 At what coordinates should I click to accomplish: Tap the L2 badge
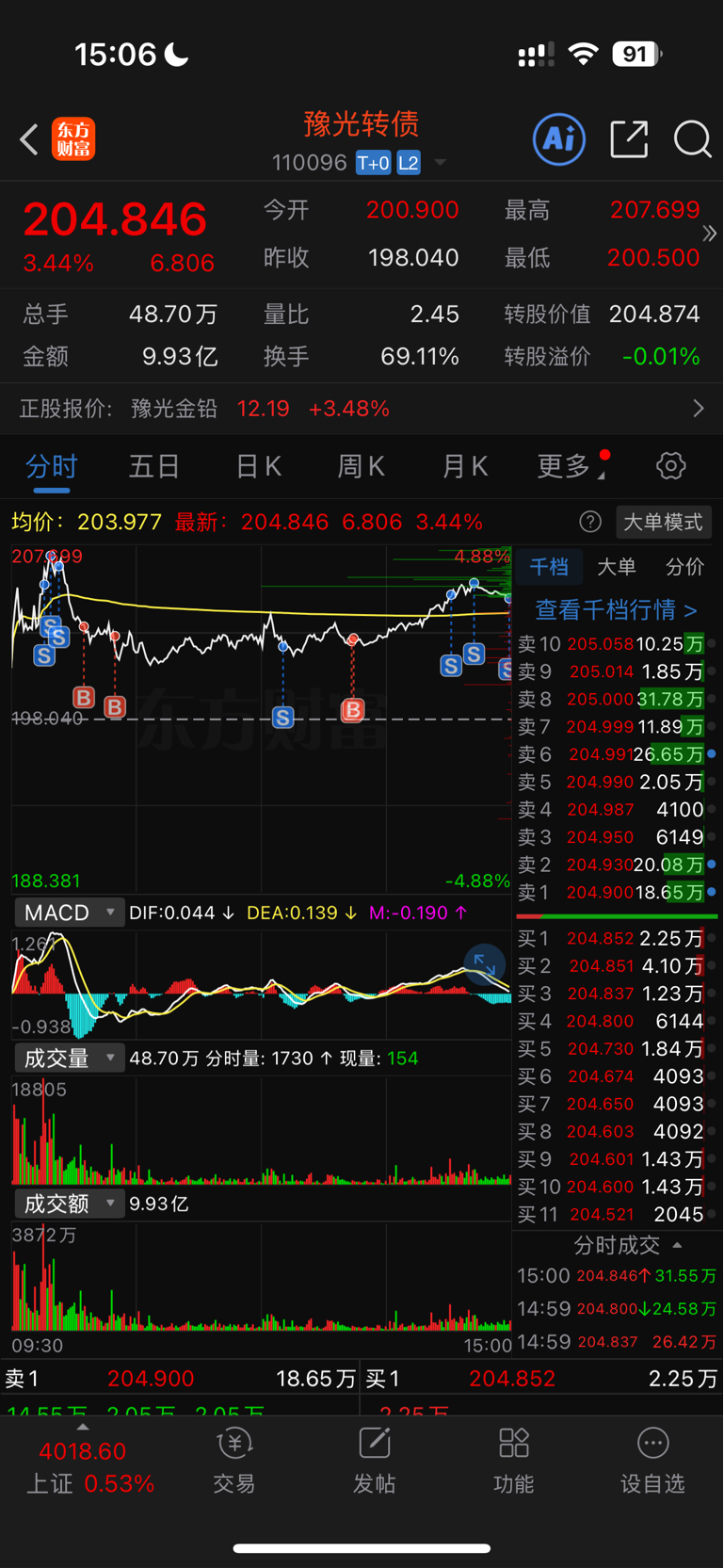pyautogui.click(x=409, y=163)
